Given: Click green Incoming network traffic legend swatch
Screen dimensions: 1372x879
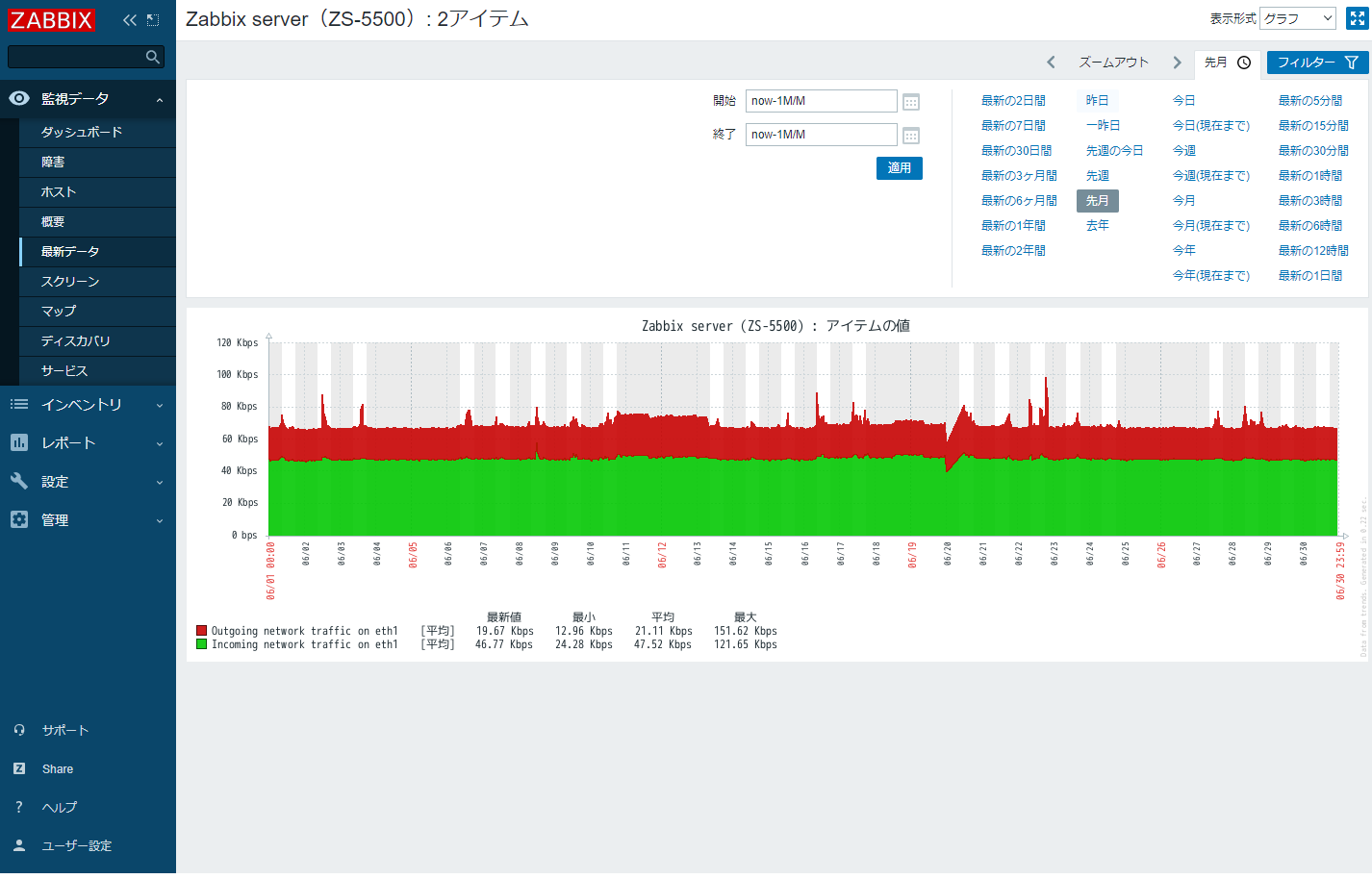Looking at the screenshot, I should tap(201, 644).
